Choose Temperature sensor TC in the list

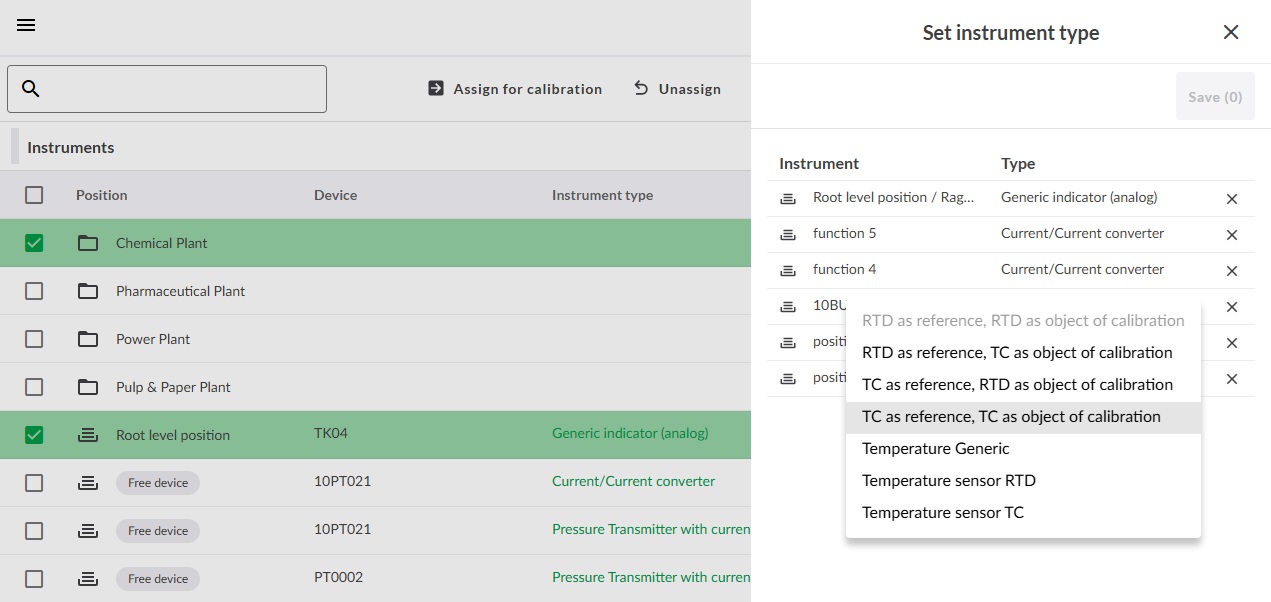click(942, 512)
